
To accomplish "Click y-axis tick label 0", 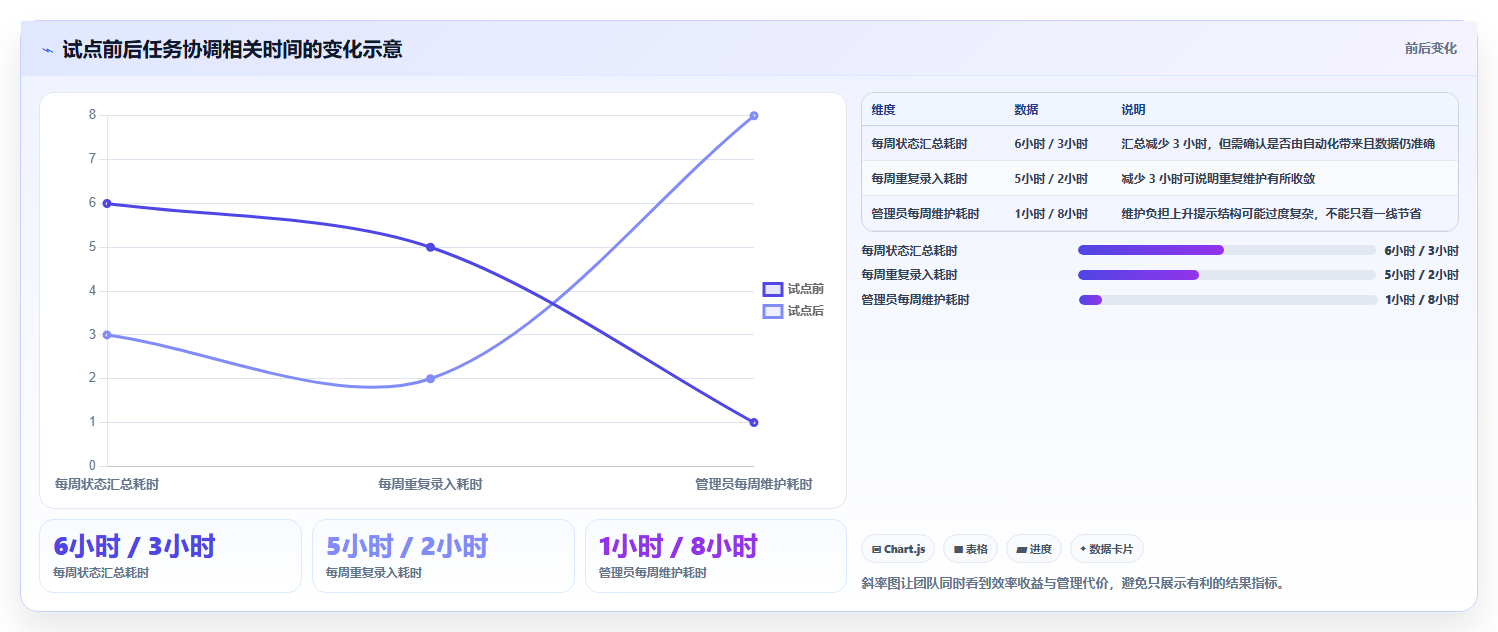I will coord(92,466).
